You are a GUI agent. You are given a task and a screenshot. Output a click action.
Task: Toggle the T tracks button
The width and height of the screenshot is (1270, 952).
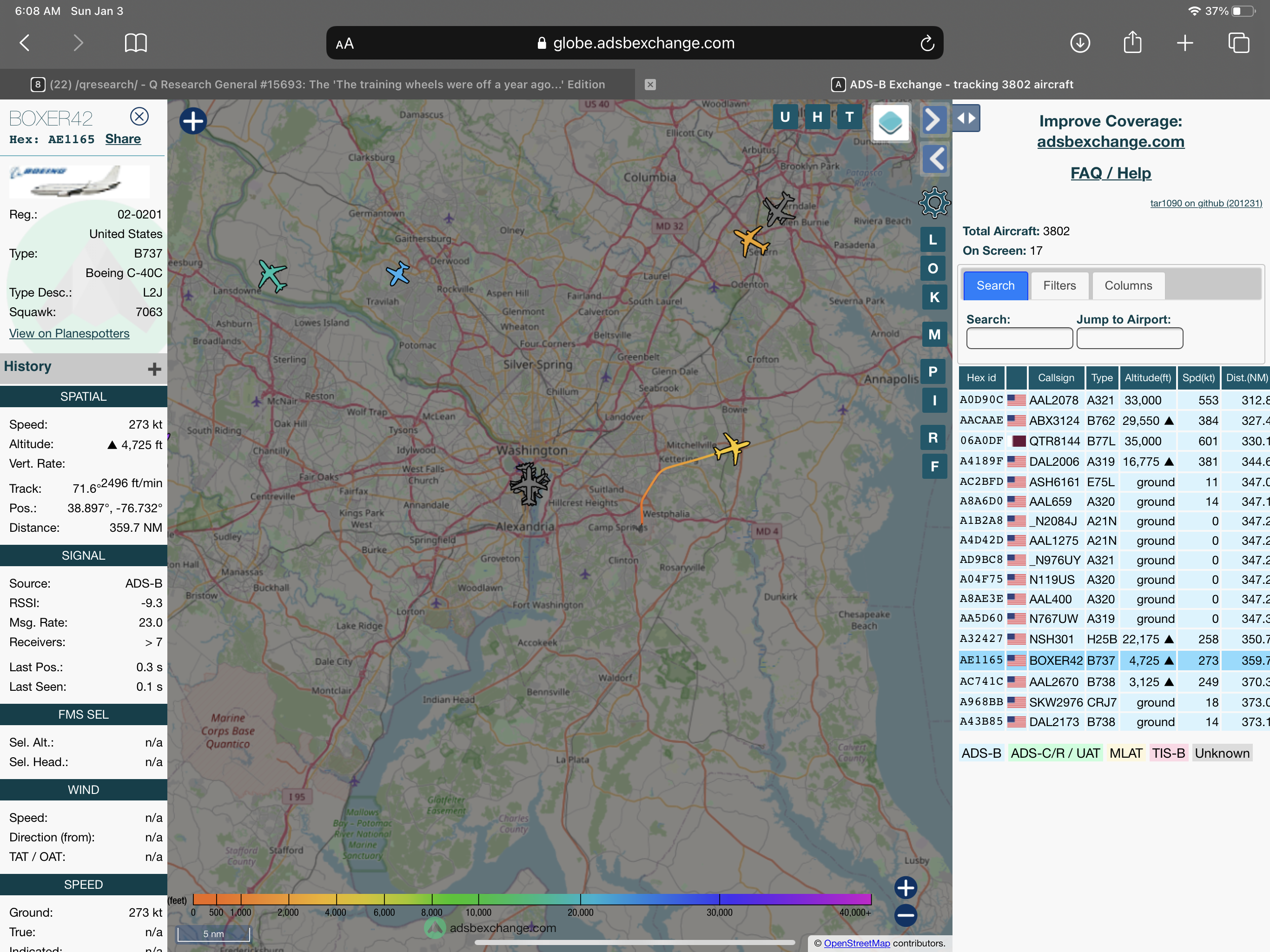pos(849,117)
